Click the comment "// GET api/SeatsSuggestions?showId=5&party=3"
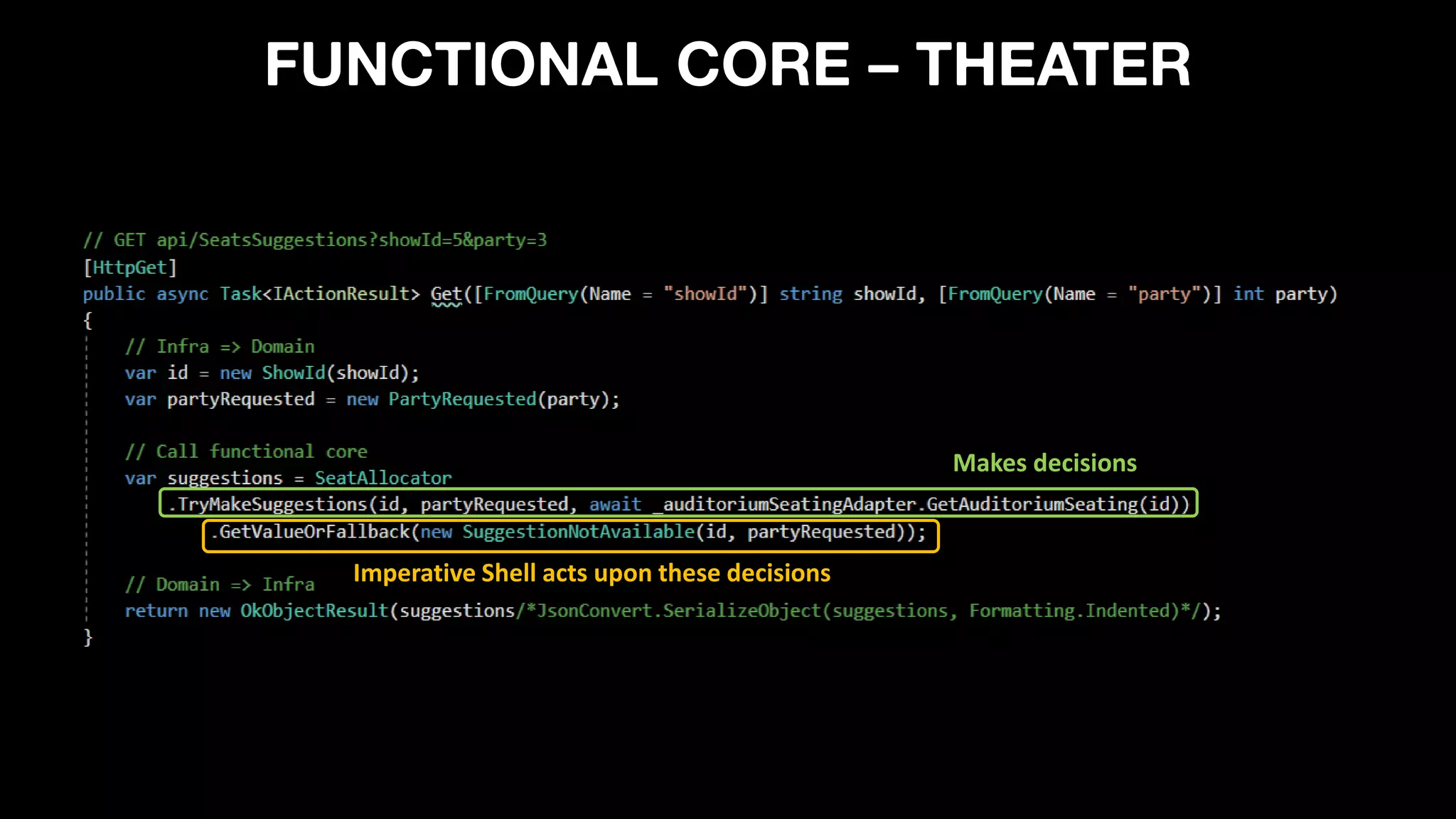Viewport: 1456px width, 819px height. [x=315, y=240]
